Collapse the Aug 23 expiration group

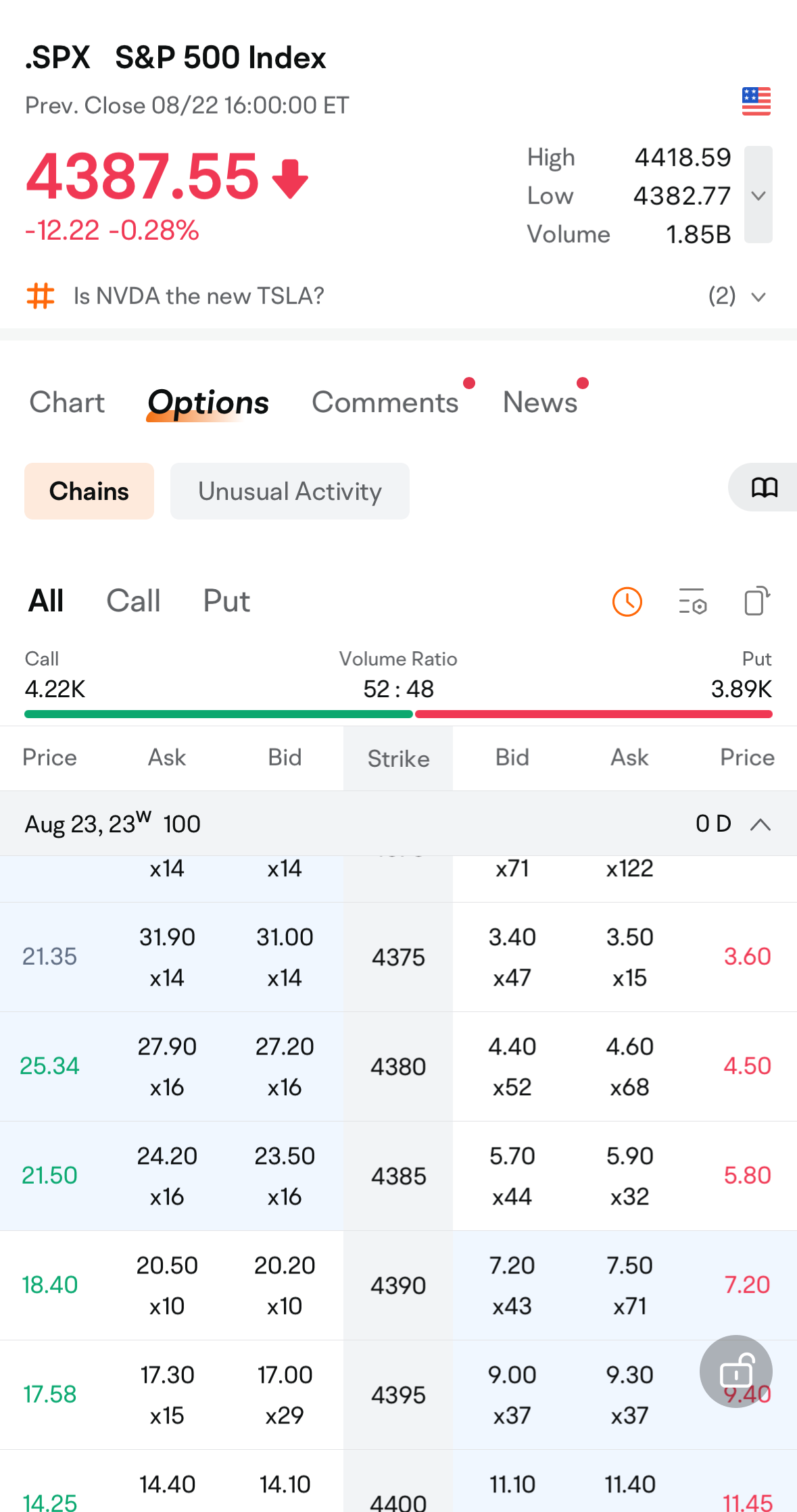[760, 824]
